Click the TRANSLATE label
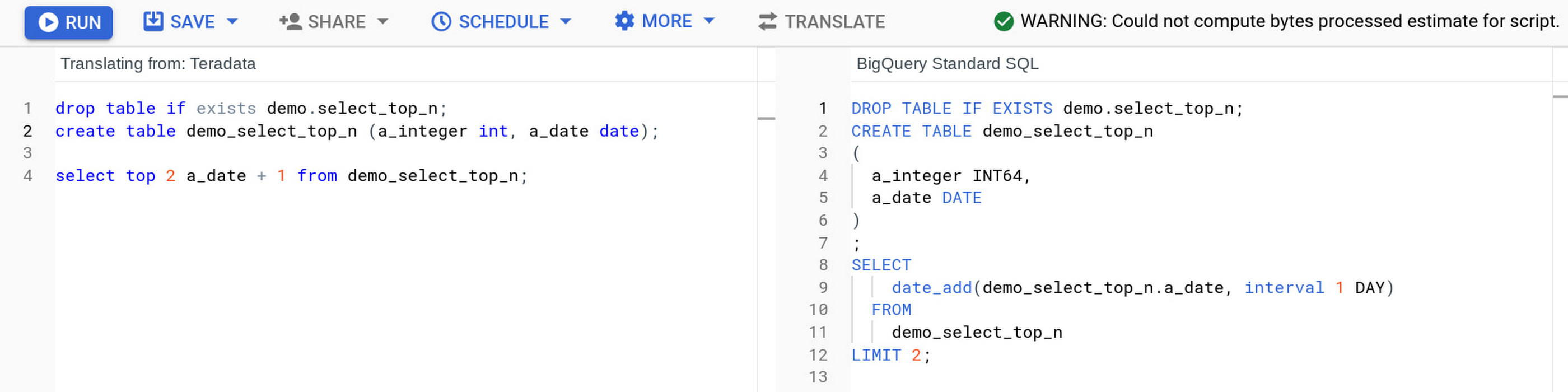This screenshot has height=392, width=1568. coord(834,22)
